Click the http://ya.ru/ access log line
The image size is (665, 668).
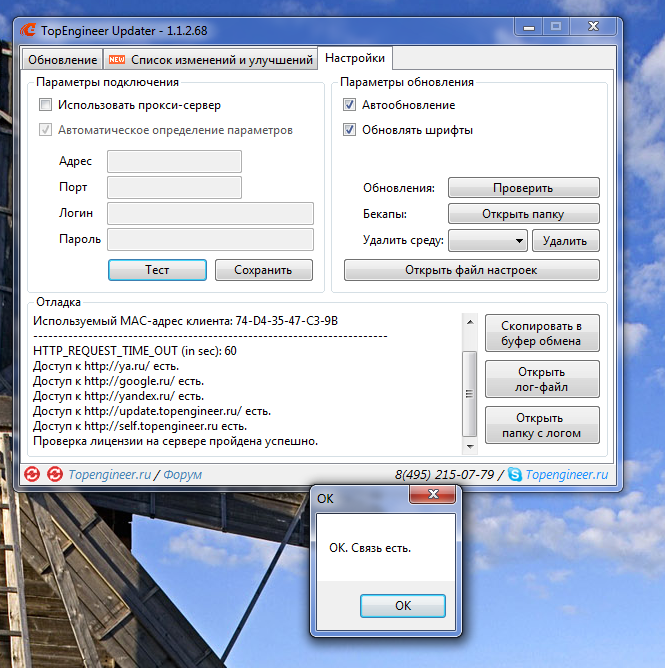[106, 366]
